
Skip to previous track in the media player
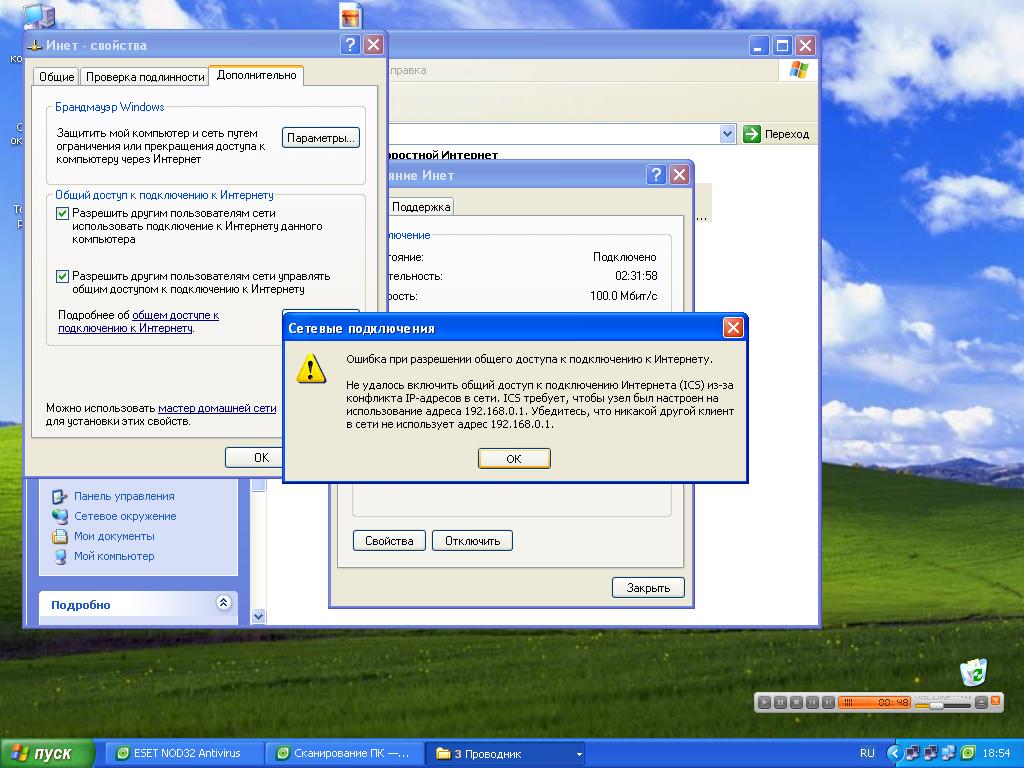(812, 703)
